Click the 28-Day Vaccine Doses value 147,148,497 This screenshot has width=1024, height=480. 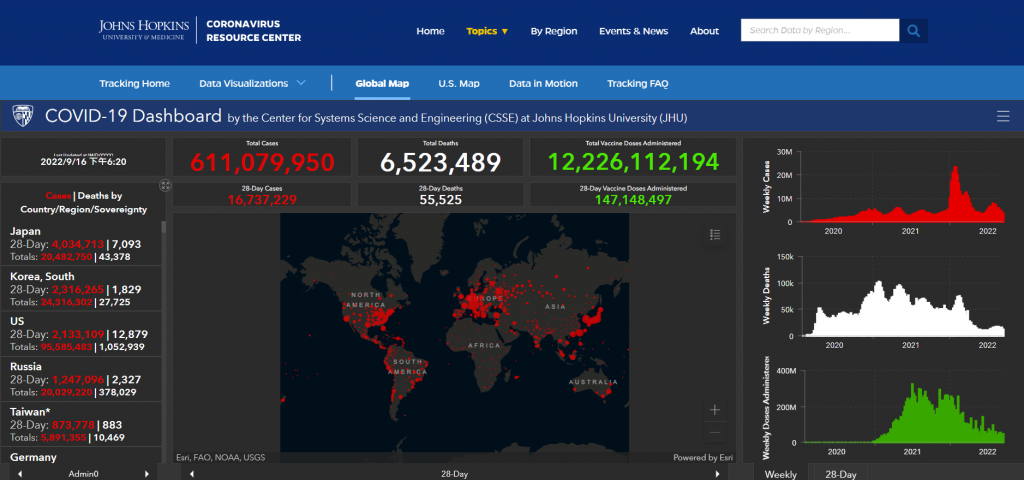[633, 199]
